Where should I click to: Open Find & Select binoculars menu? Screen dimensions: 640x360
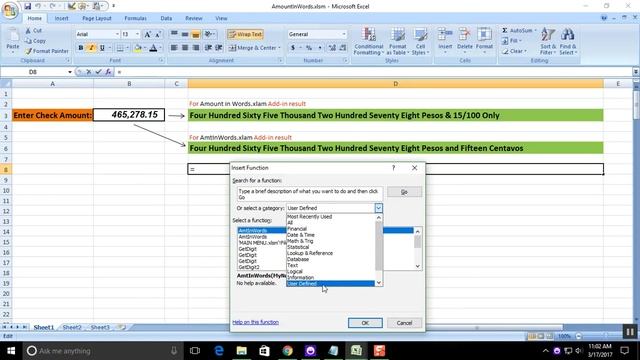coord(567,41)
